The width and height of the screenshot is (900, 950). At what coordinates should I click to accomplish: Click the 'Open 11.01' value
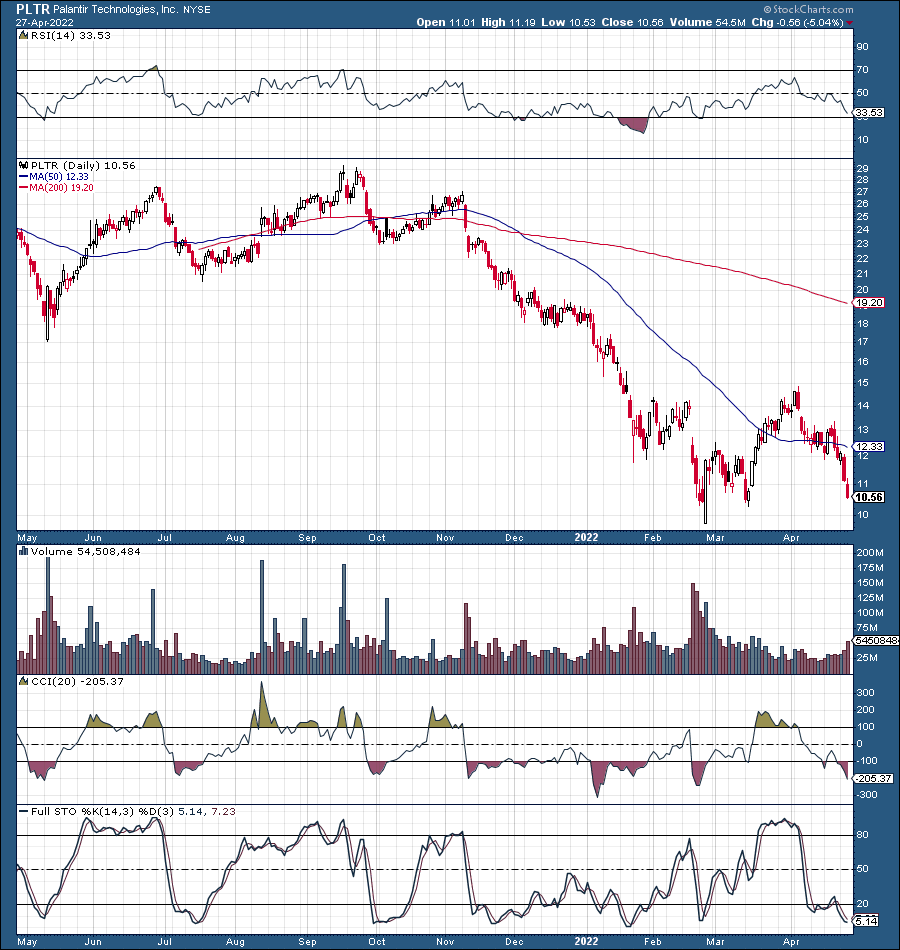coord(446,22)
